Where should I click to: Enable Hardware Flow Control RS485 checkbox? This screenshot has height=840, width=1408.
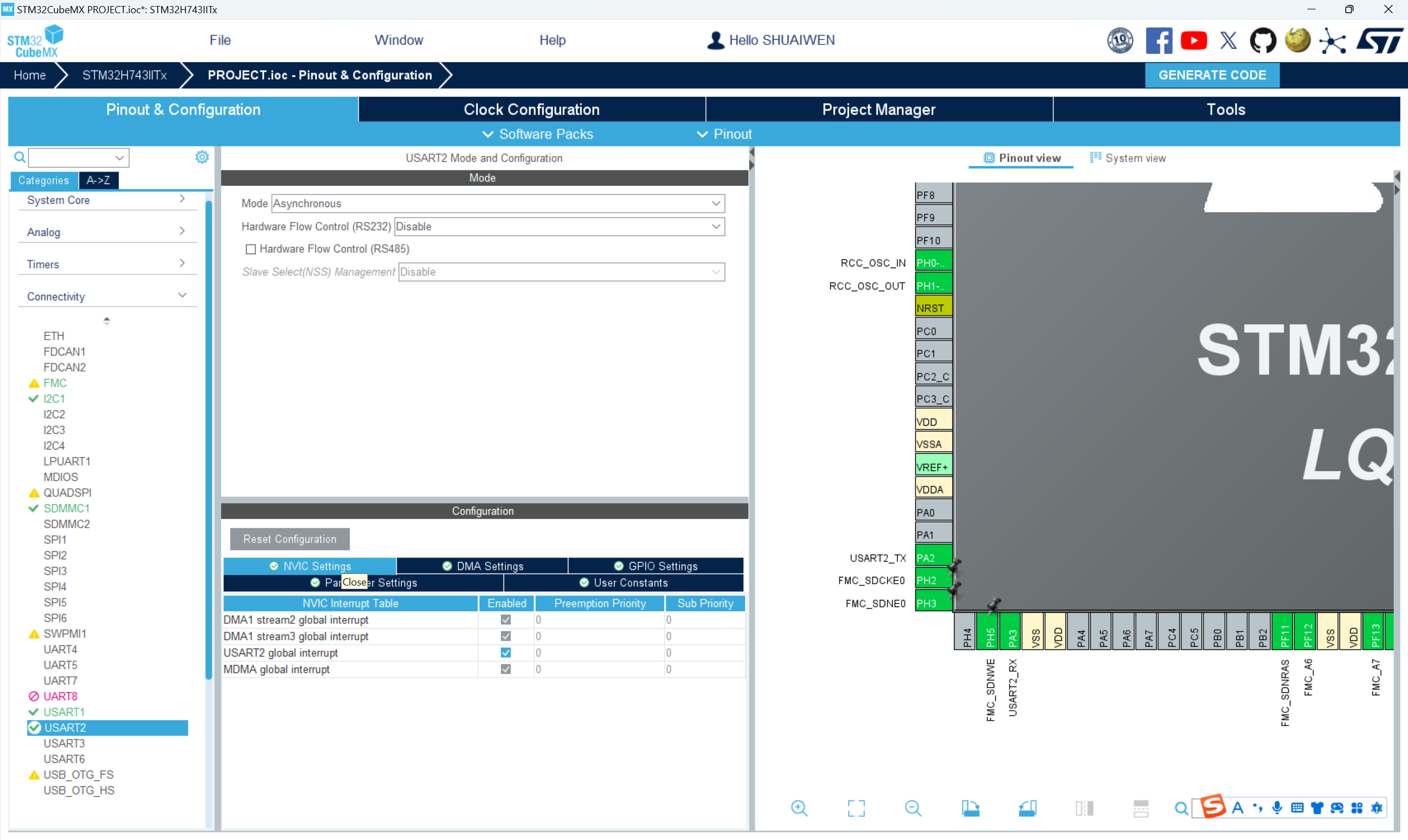[250, 249]
